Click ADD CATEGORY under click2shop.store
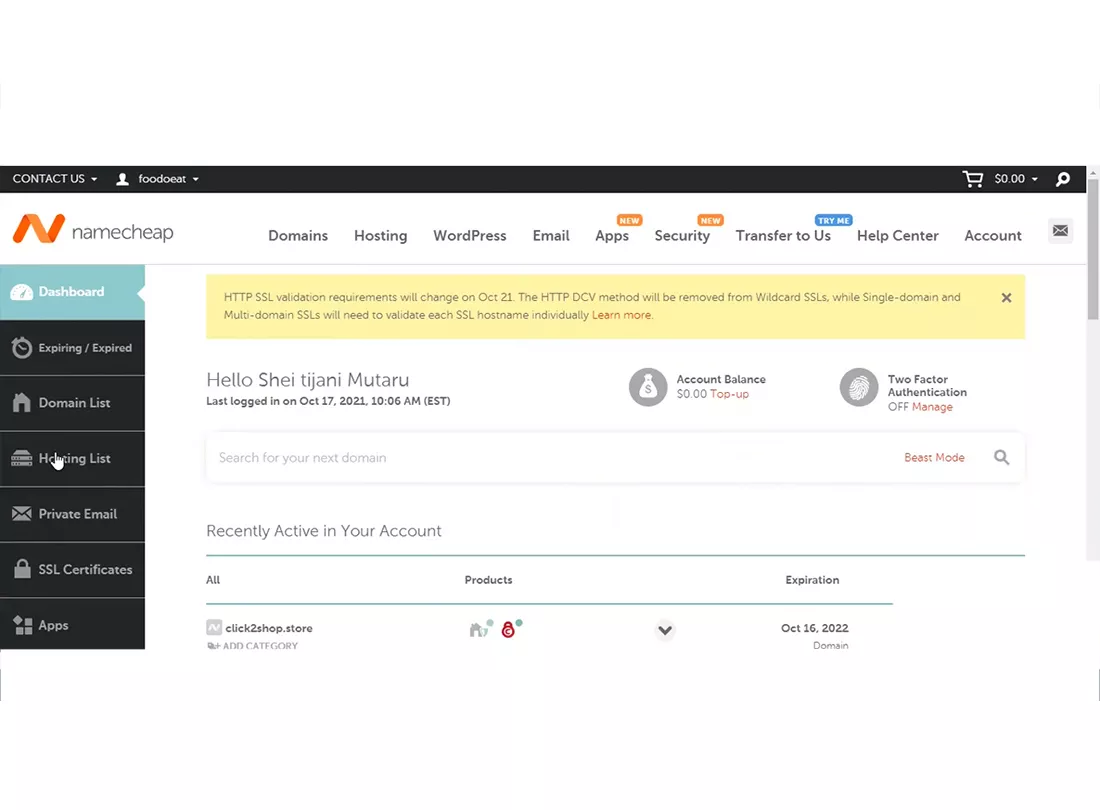Image resolution: width=1100 pixels, height=810 pixels. pos(253,645)
